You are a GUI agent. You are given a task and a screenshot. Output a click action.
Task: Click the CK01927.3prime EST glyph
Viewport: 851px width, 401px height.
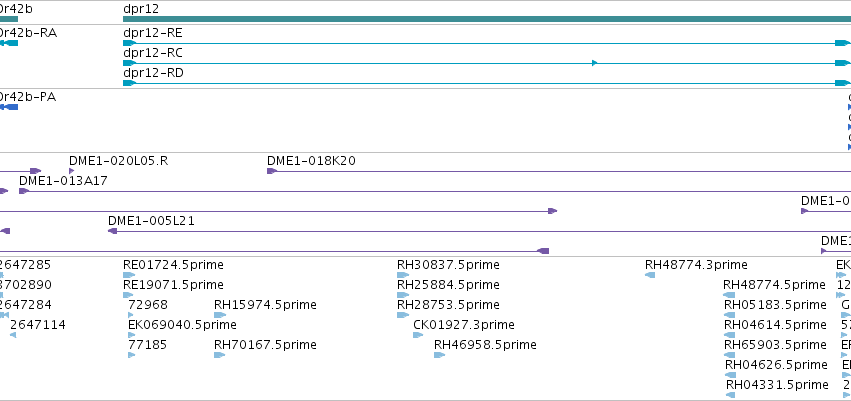pyautogui.click(x=418, y=335)
